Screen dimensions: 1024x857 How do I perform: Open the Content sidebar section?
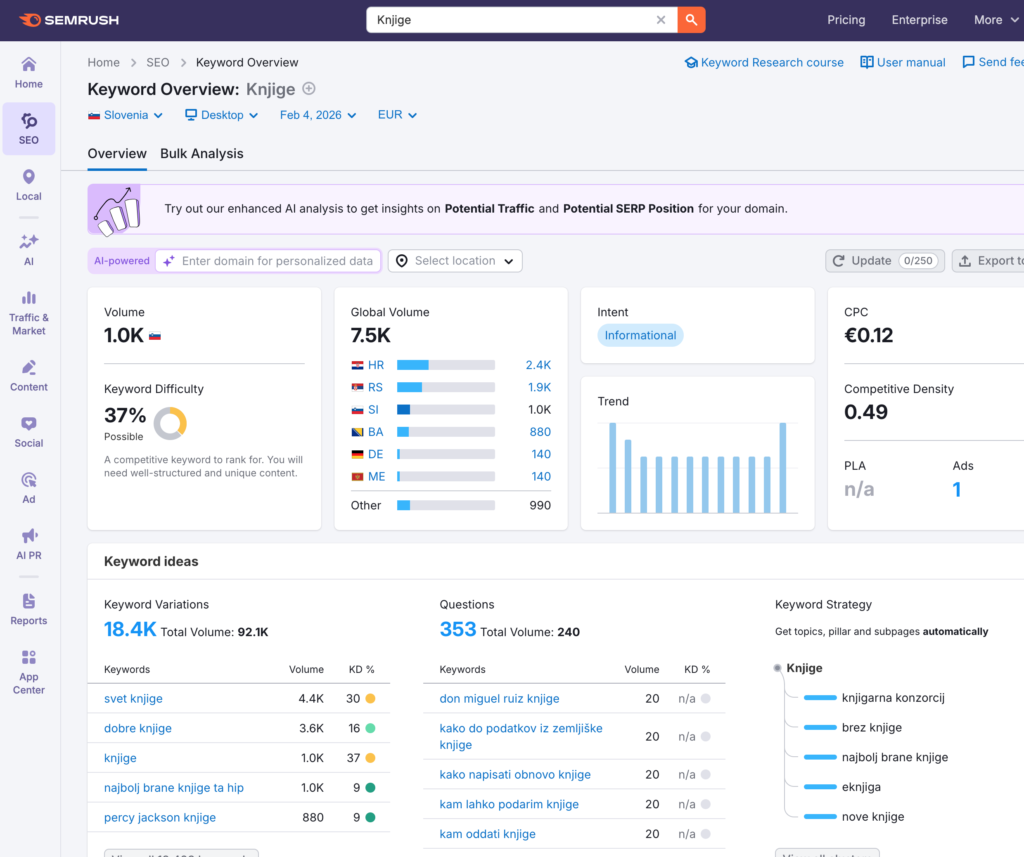tap(29, 376)
